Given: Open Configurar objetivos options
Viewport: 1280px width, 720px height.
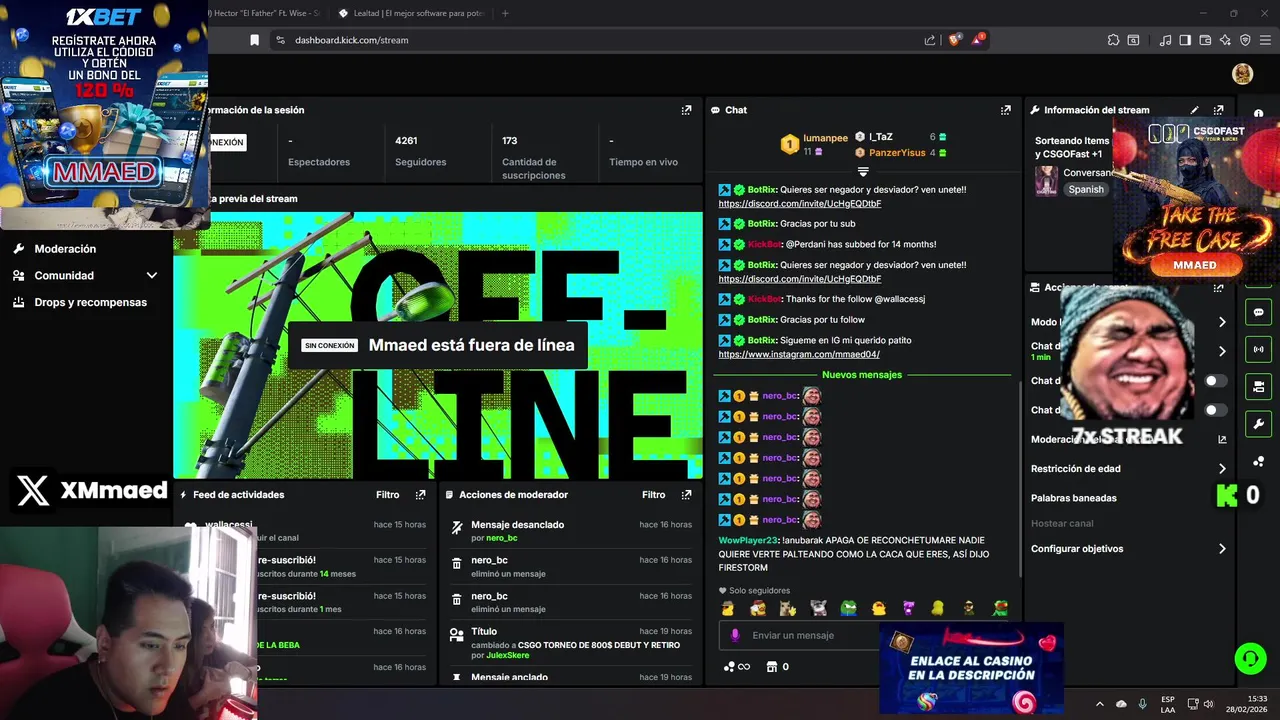Looking at the screenshot, I should coord(1128,548).
